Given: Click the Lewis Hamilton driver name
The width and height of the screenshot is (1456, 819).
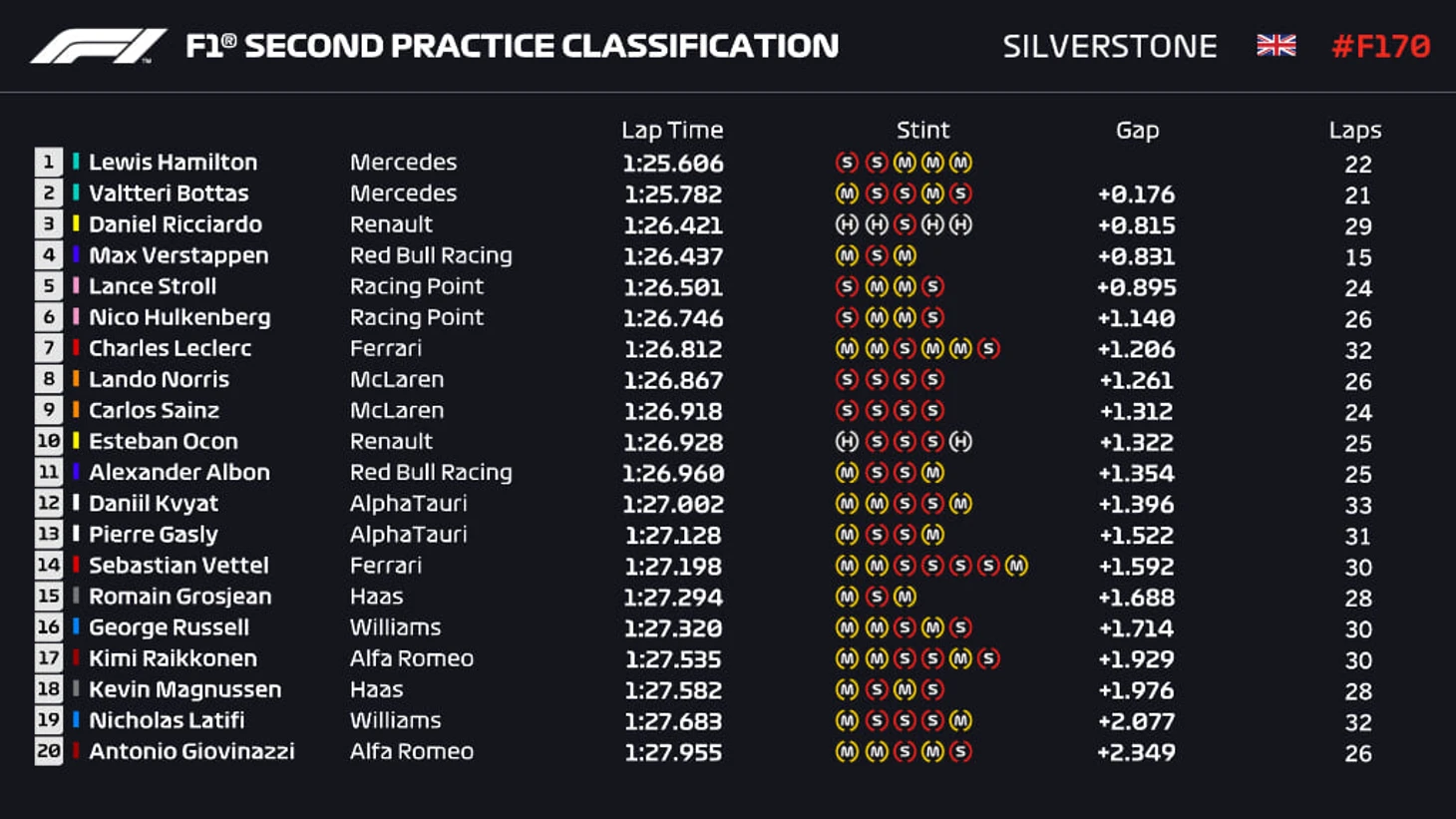Looking at the screenshot, I should click(173, 162).
